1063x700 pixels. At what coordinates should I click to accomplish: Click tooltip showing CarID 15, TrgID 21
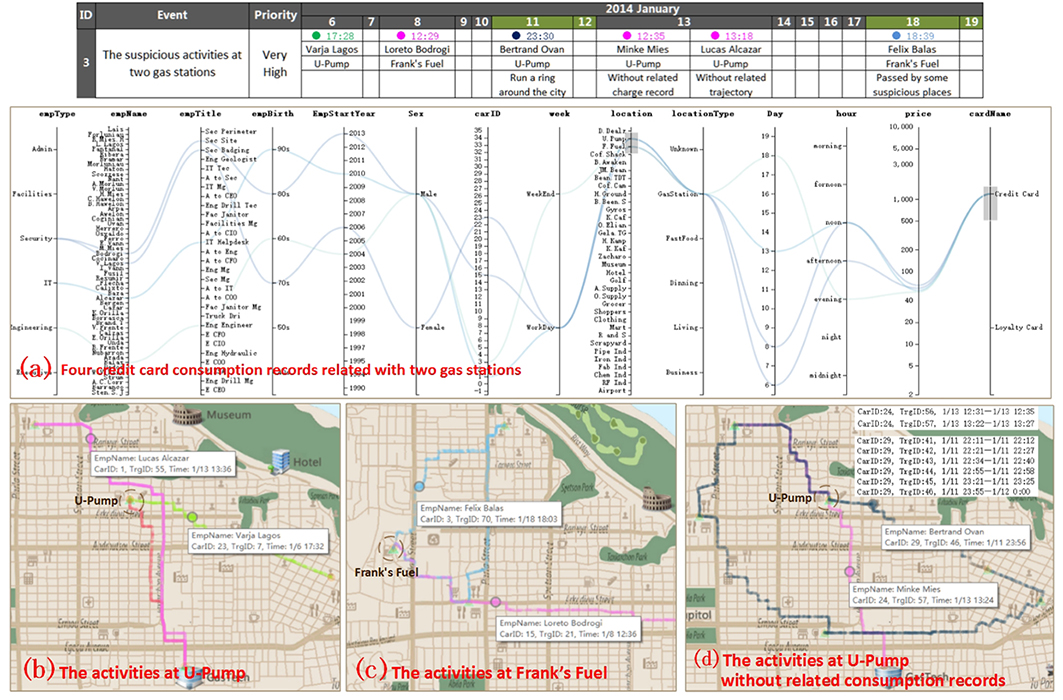[568, 628]
